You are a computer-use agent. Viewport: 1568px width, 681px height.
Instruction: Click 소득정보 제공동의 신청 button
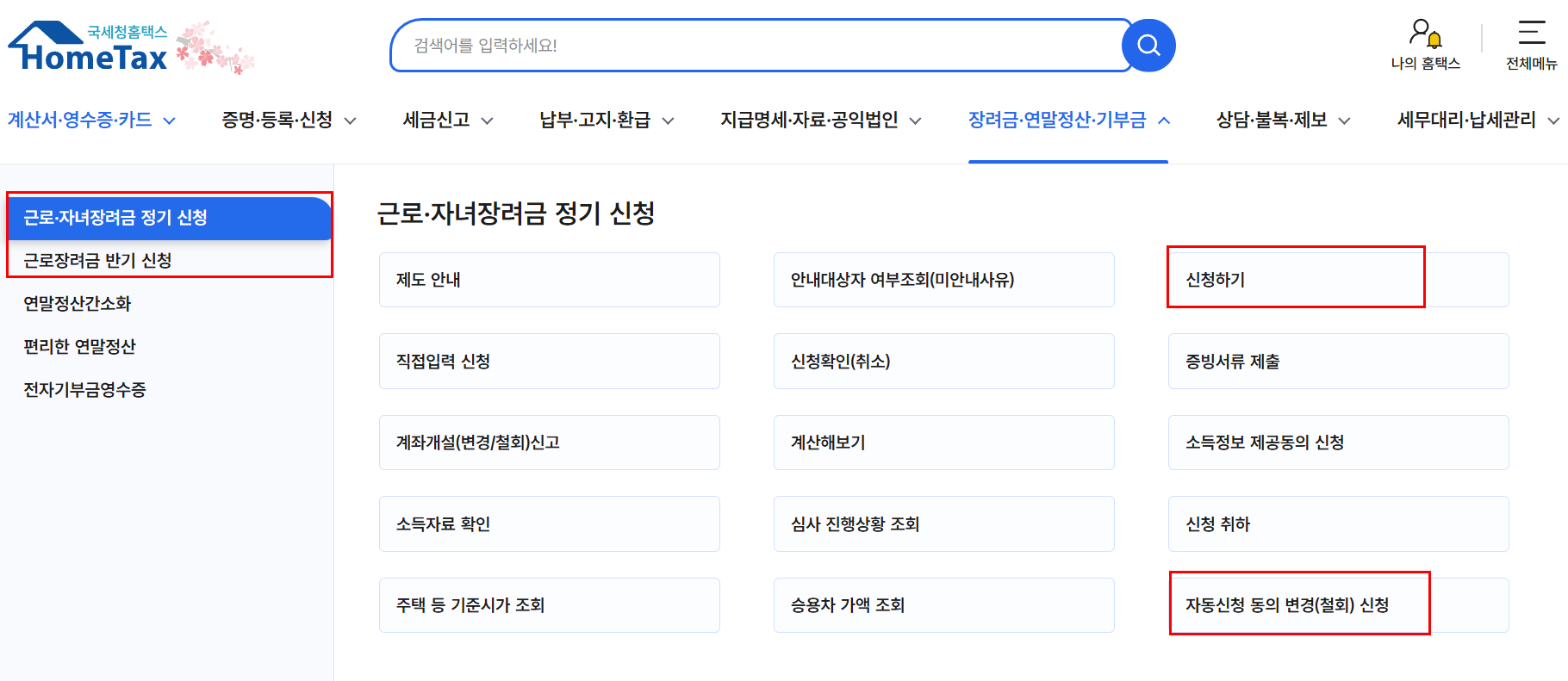tap(1339, 443)
